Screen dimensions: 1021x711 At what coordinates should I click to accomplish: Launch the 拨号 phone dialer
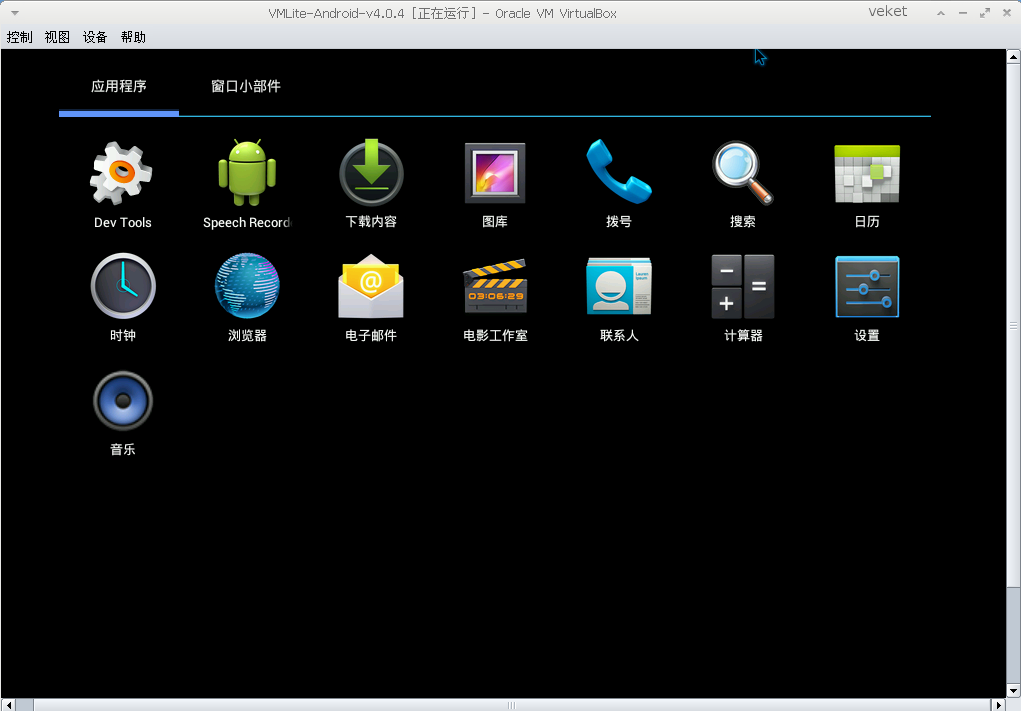(619, 184)
